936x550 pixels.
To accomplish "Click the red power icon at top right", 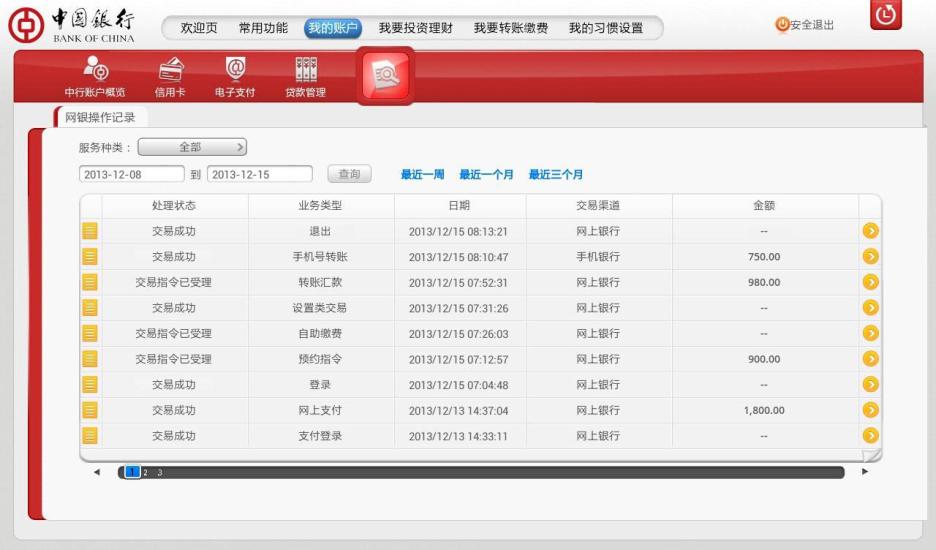I will coord(886,16).
